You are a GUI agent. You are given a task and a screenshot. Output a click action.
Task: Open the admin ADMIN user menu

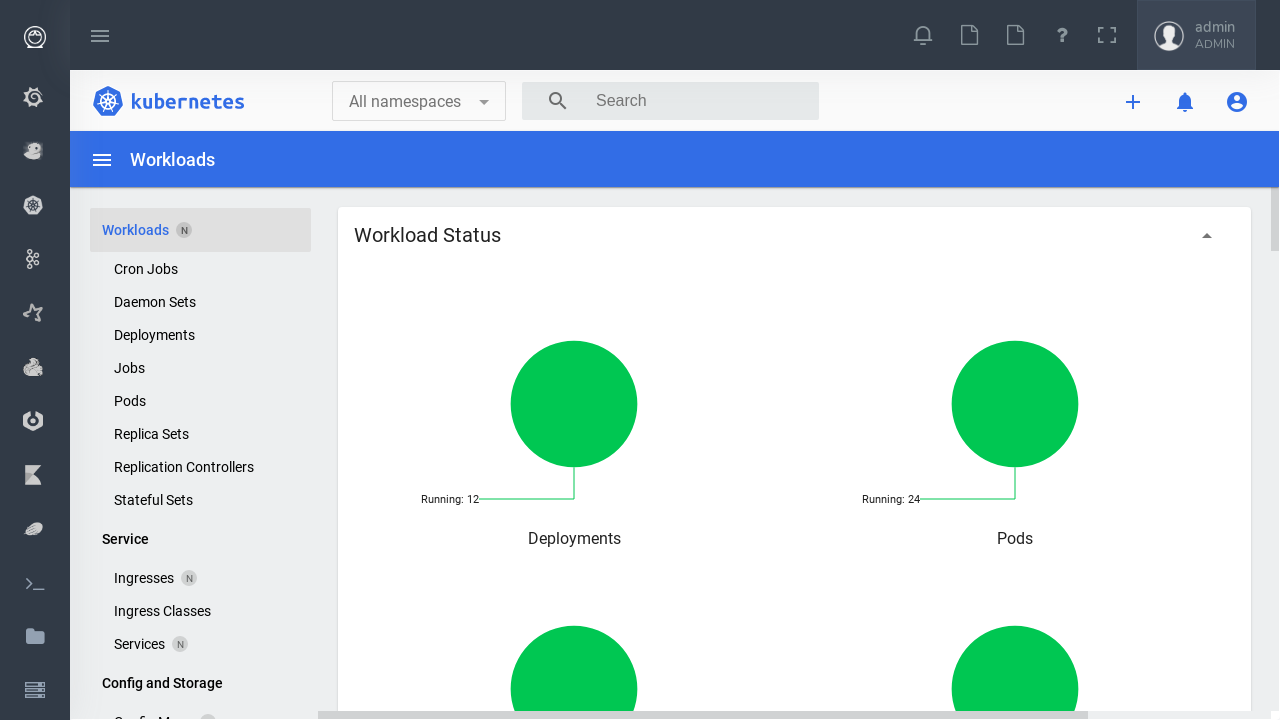(x=1196, y=35)
